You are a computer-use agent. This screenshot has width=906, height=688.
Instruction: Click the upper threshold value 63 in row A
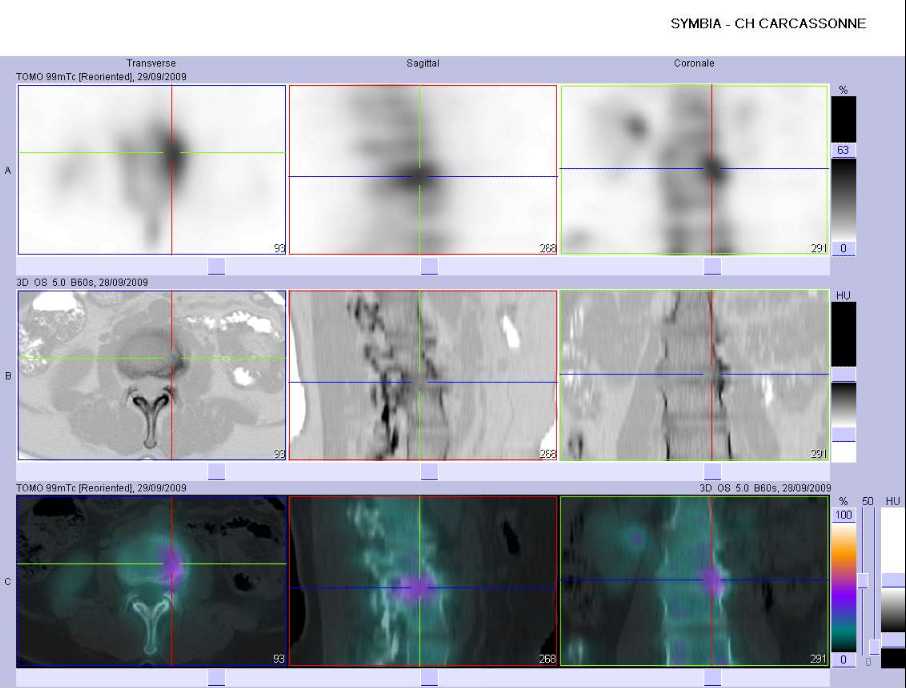point(844,150)
